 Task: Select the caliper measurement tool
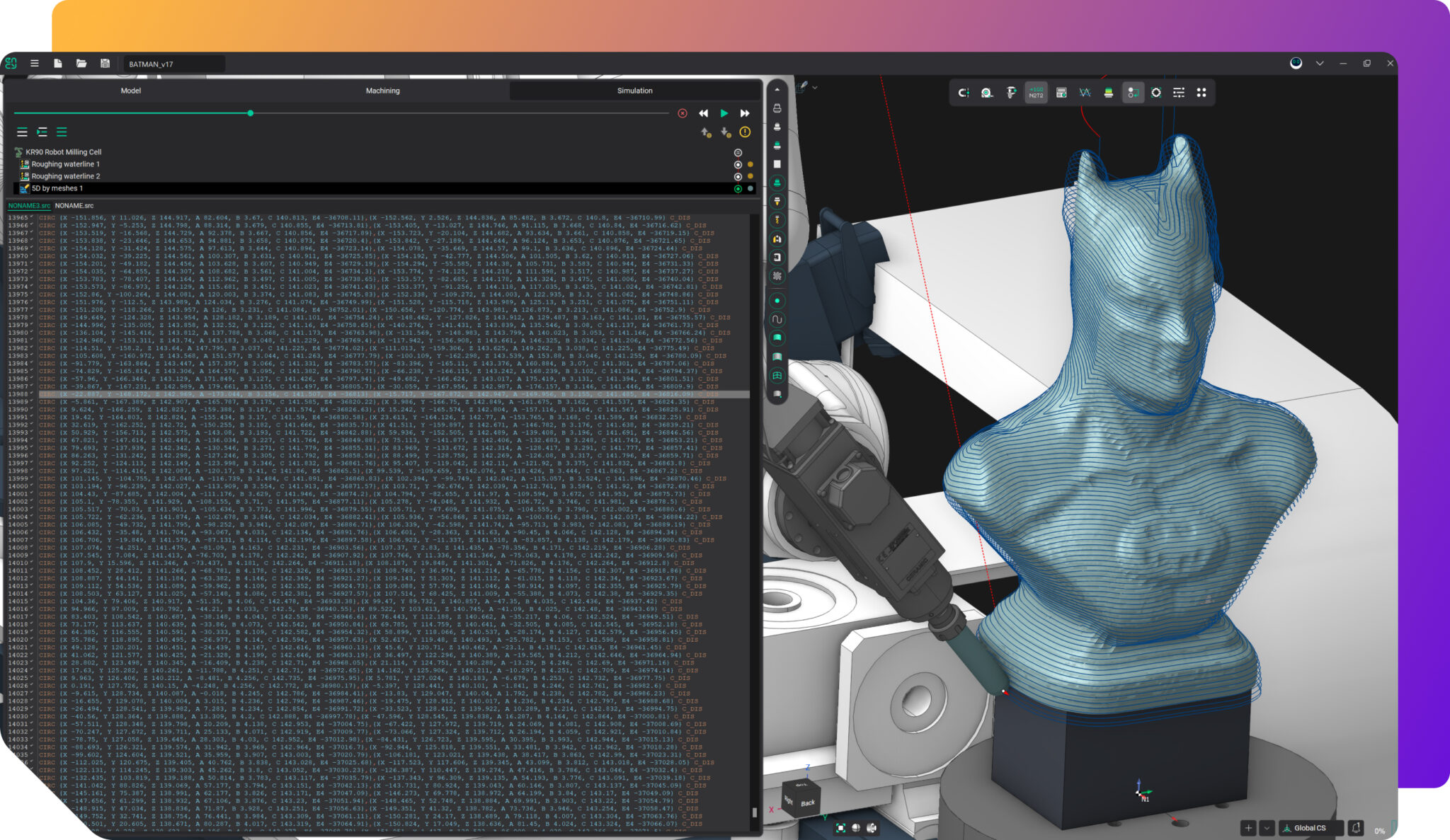pos(1011,93)
